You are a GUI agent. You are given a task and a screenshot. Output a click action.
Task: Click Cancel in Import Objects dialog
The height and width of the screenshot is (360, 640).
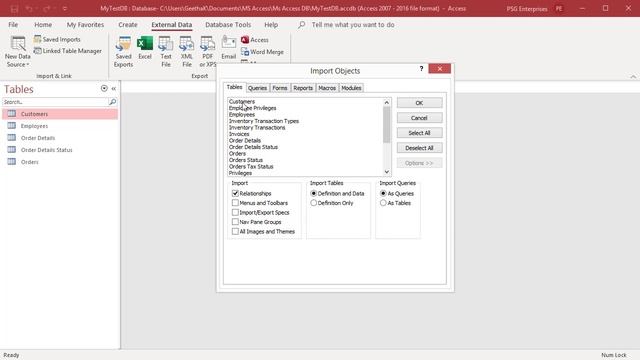(419, 118)
